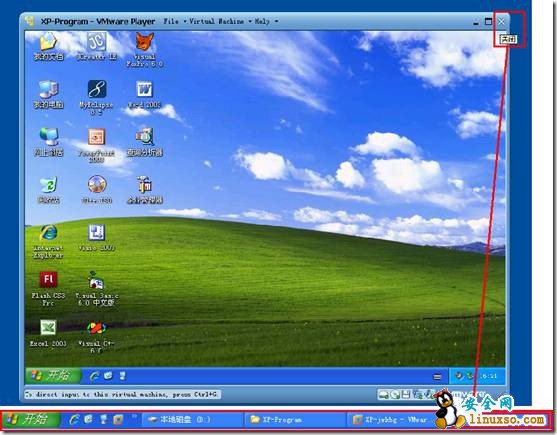Click the host Start (开始) button

[31, 420]
